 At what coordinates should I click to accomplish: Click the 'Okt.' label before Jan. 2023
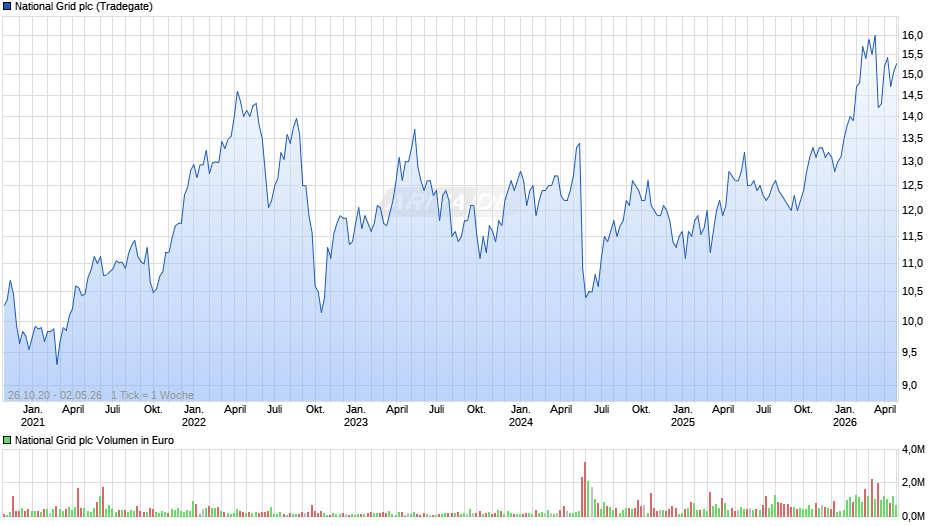pyautogui.click(x=315, y=410)
